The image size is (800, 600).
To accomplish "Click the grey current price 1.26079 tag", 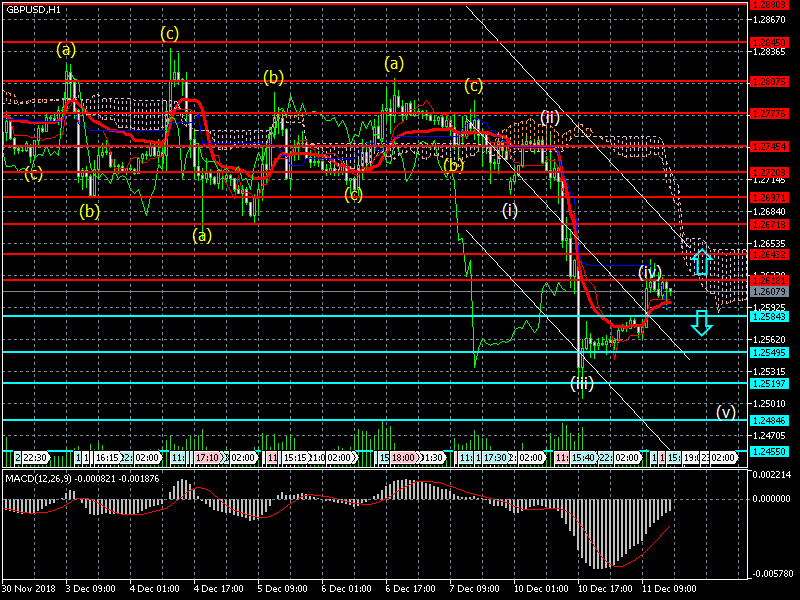I will (x=769, y=292).
